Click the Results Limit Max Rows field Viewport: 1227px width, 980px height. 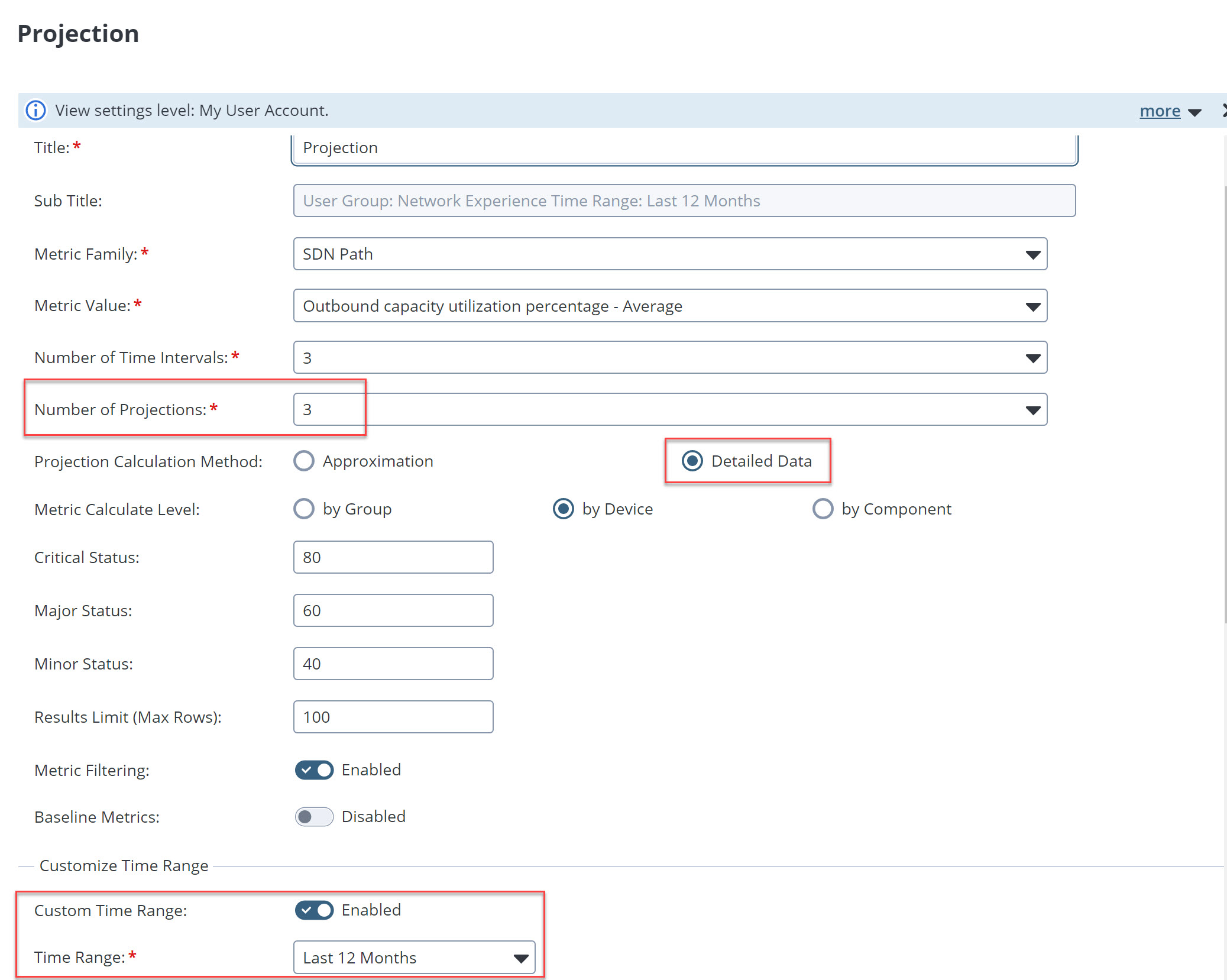(393, 717)
